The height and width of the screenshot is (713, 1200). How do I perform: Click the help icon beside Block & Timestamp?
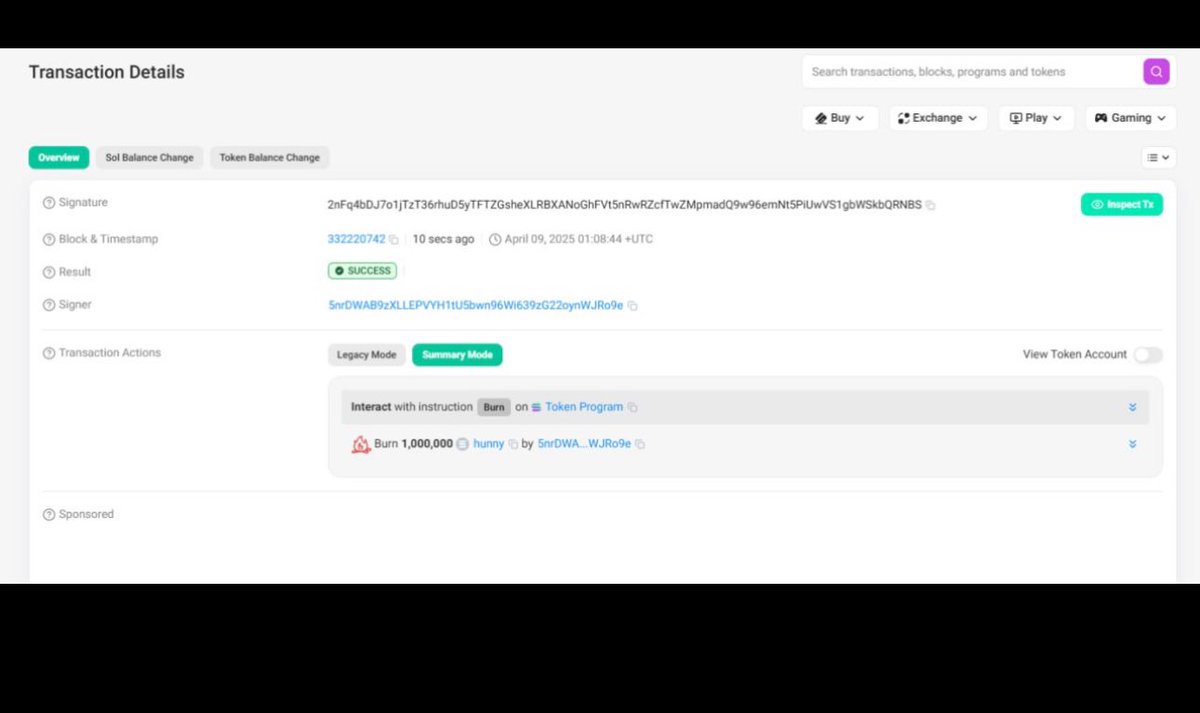[x=49, y=240]
